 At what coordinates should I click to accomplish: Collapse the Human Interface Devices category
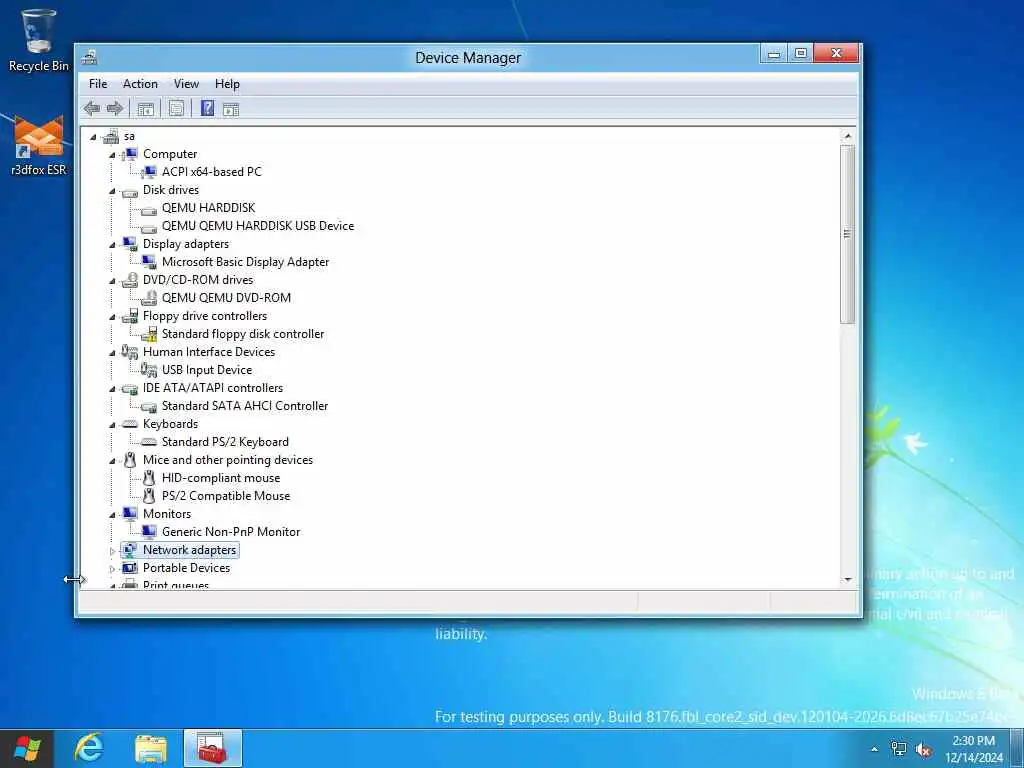pyautogui.click(x=112, y=353)
